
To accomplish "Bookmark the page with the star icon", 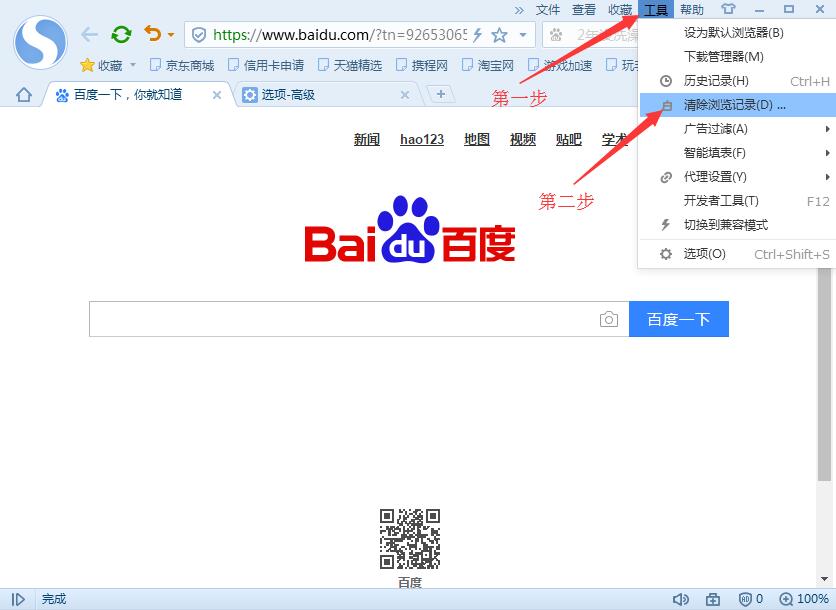I will click(x=500, y=35).
